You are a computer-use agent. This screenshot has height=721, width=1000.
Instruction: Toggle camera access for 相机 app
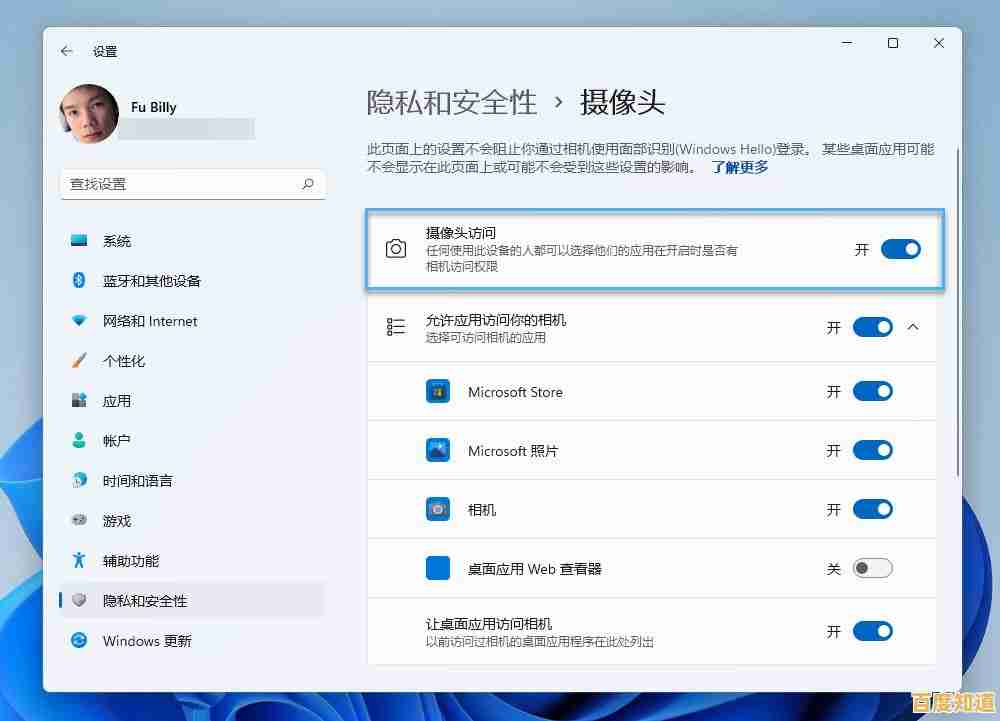872,509
